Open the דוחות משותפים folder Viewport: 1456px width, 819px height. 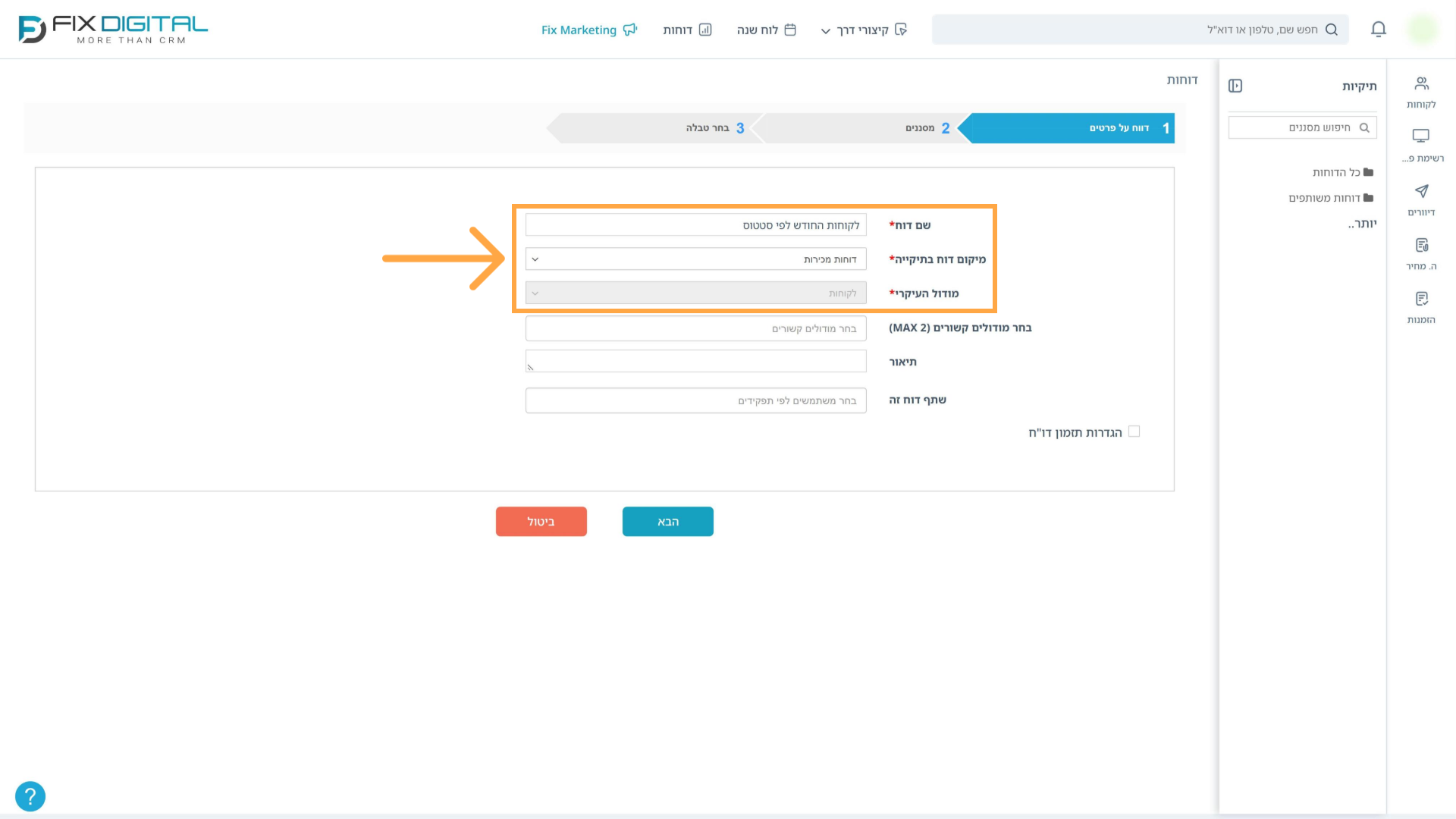coord(1331,198)
